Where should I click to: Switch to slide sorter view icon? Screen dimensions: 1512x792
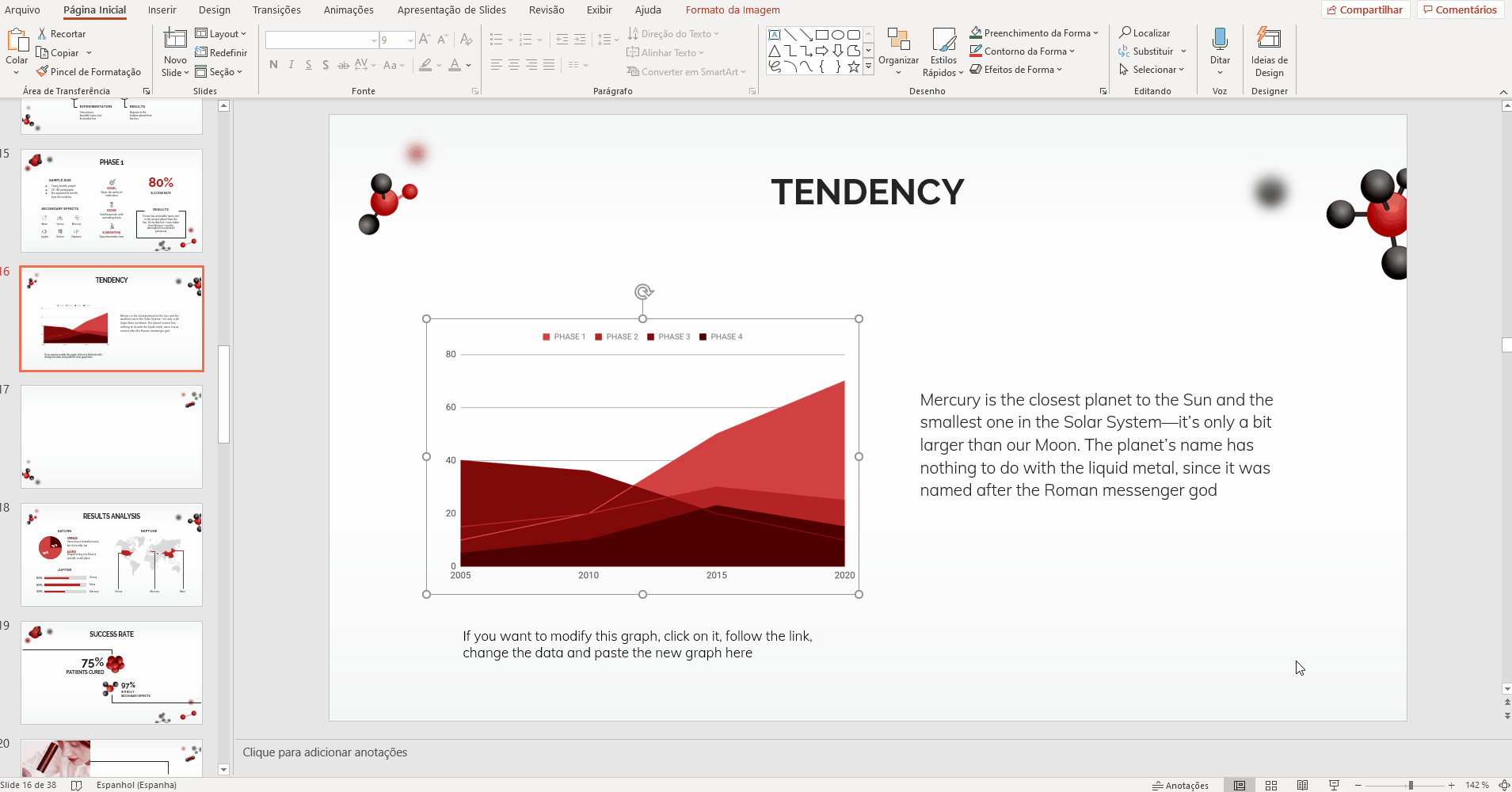1271,785
